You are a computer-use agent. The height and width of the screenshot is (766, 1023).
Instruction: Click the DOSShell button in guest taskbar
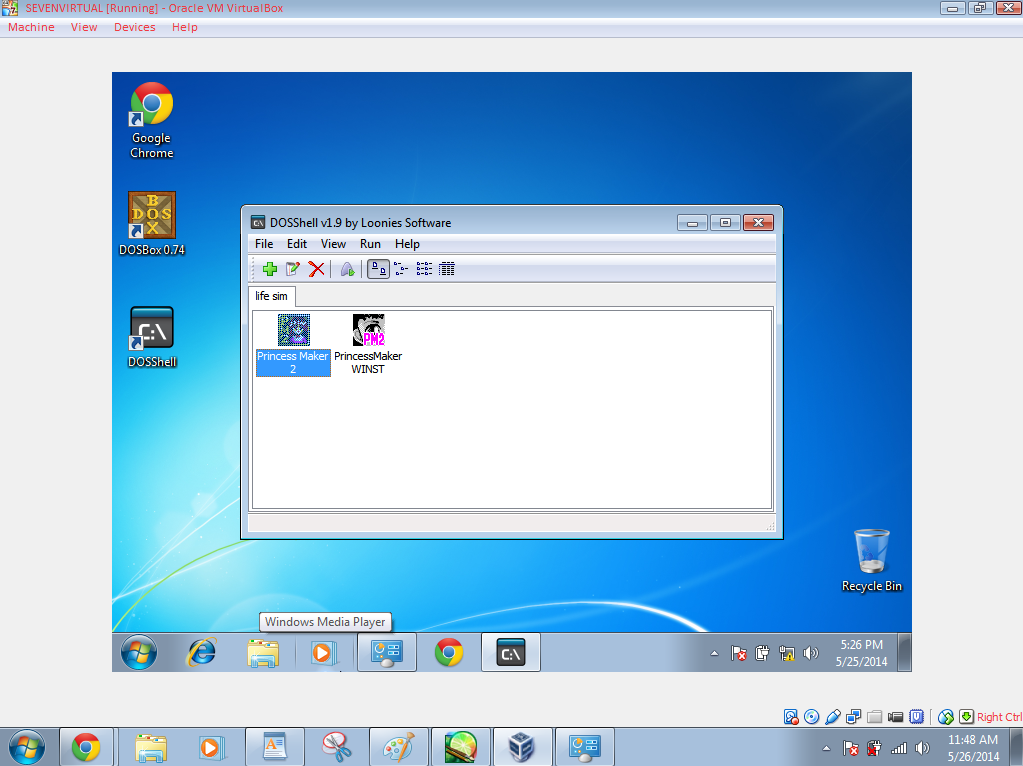[511, 652]
